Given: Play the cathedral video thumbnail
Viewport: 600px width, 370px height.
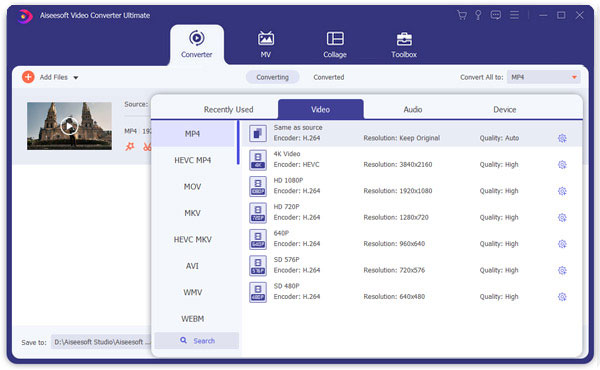Looking at the screenshot, I should click(69, 126).
